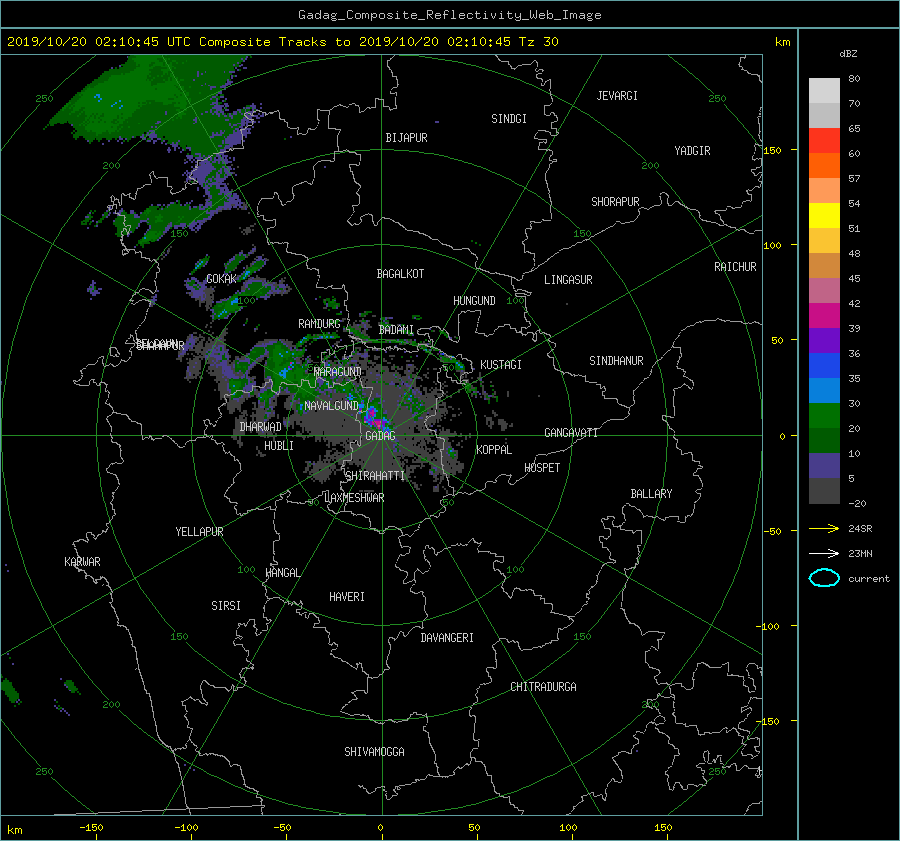This screenshot has height=841, width=900.
Task: Click the YELLAPUR city label
Action: [x=199, y=532]
